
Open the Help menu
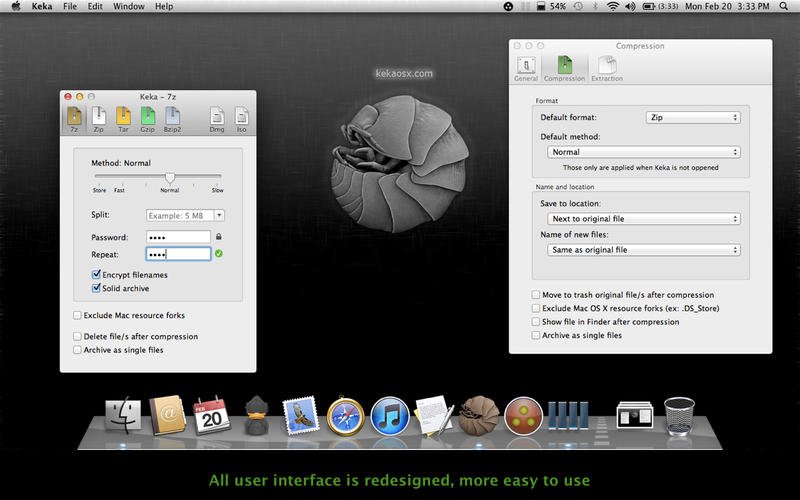tap(164, 6)
